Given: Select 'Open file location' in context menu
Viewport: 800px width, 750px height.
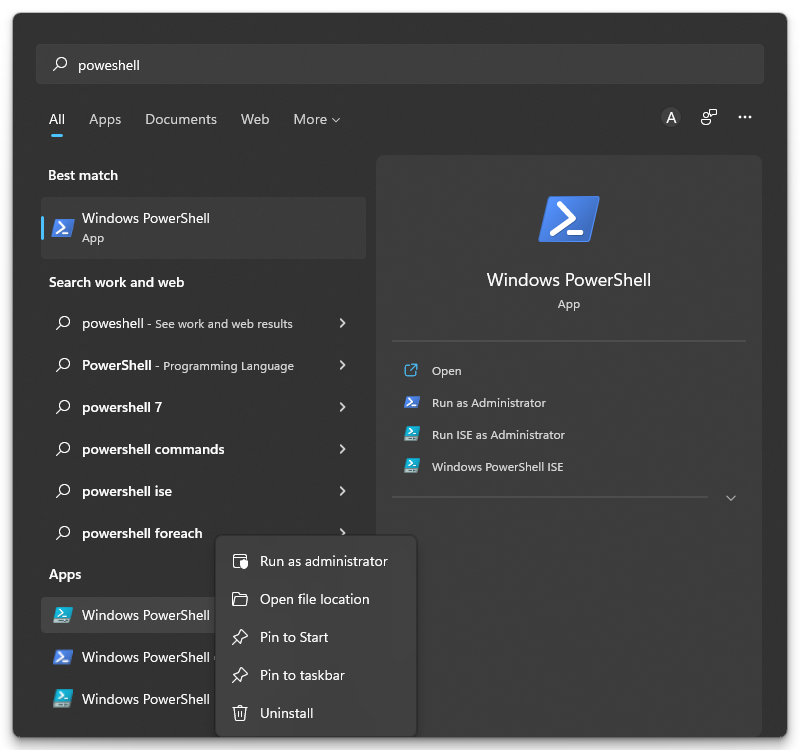Looking at the screenshot, I should click(316, 599).
